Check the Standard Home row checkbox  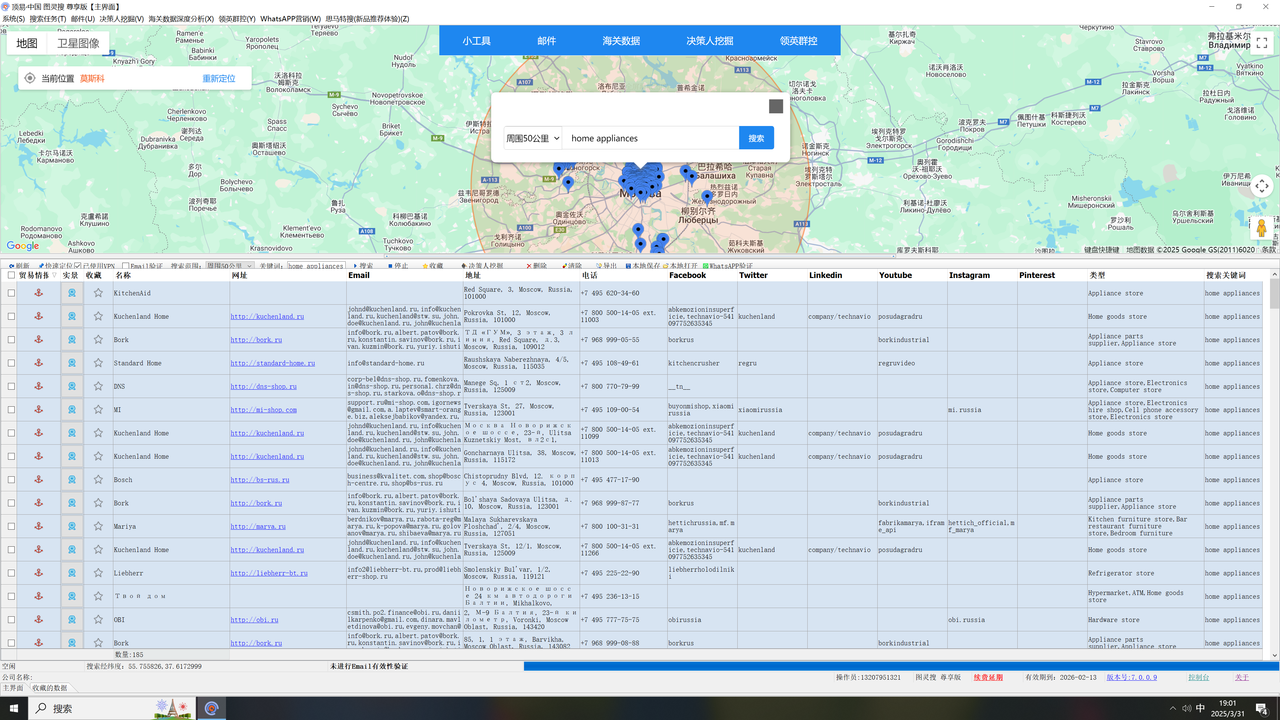click(x=11, y=363)
